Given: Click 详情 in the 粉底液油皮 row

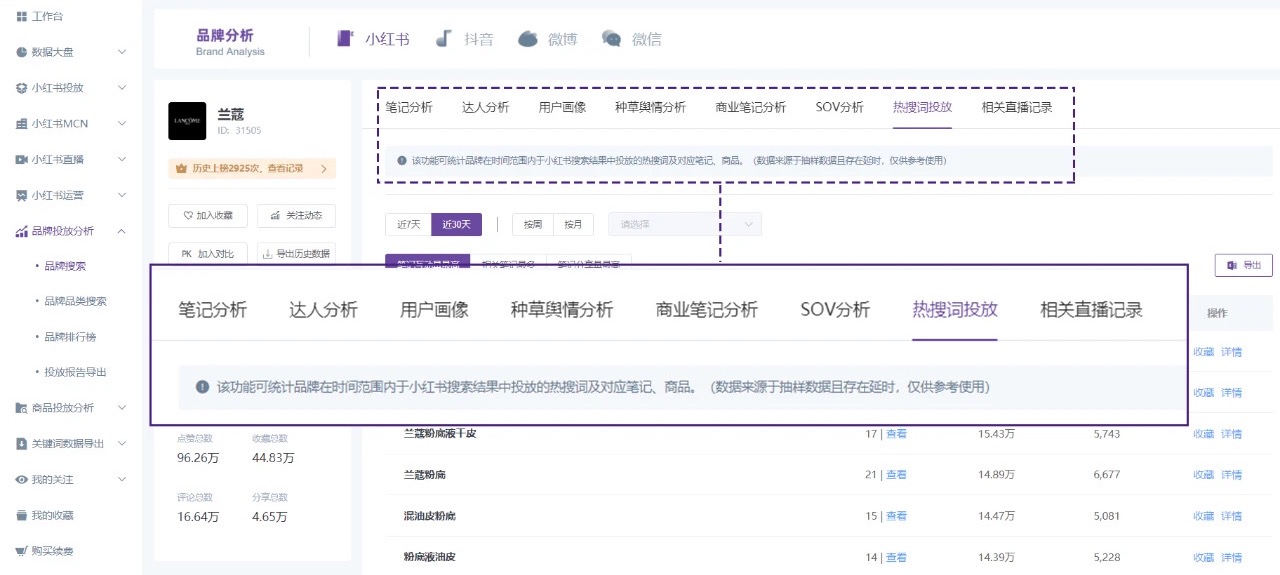Looking at the screenshot, I should (x=1231, y=557).
